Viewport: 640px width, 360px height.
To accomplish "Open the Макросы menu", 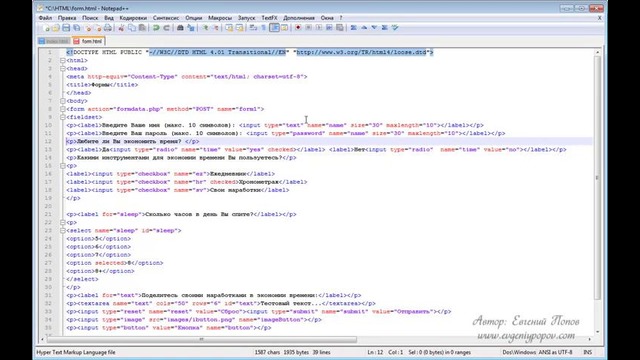I will click(220, 18).
